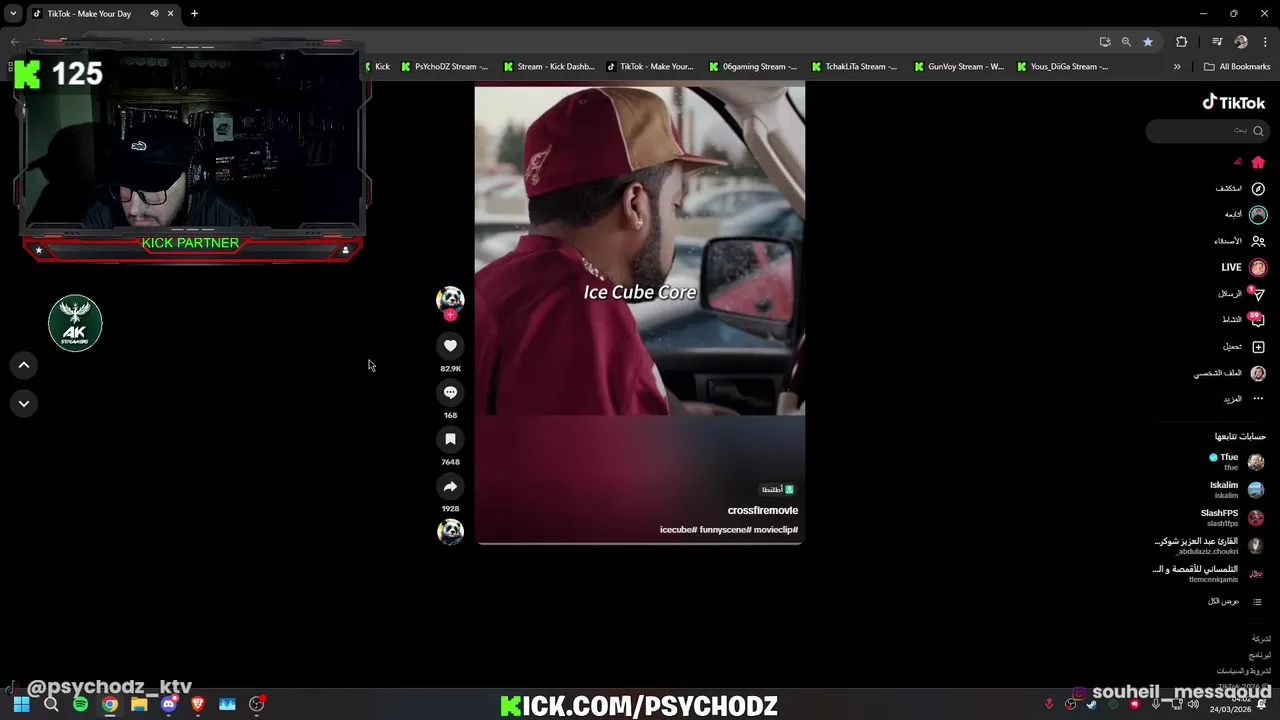Toggle the bookmark star for this page
1280x720 pixels.
[1148, 42]
